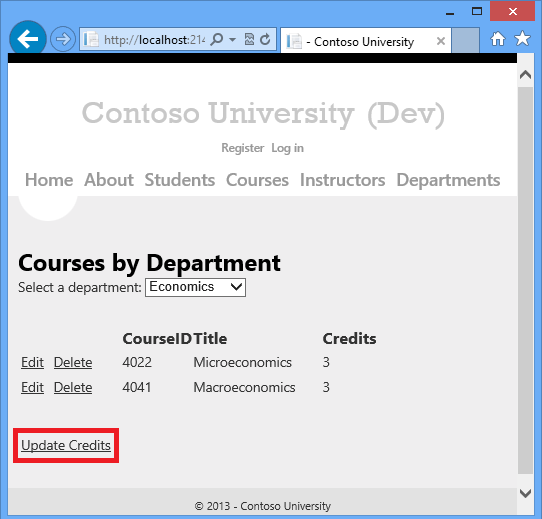This screenshot has width=542, height=519.
Task: Open the Home icon in browser toolbar
Action: coord(498,39)
